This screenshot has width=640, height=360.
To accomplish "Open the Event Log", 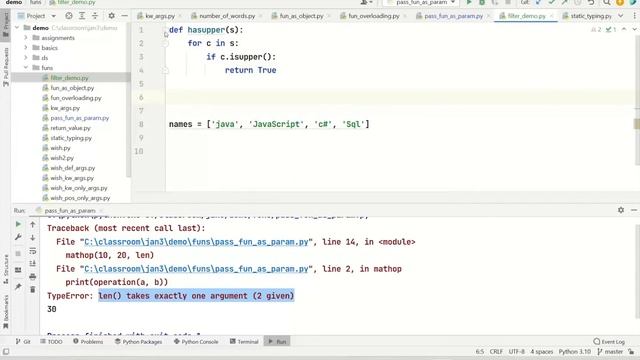I will point(609,341).
